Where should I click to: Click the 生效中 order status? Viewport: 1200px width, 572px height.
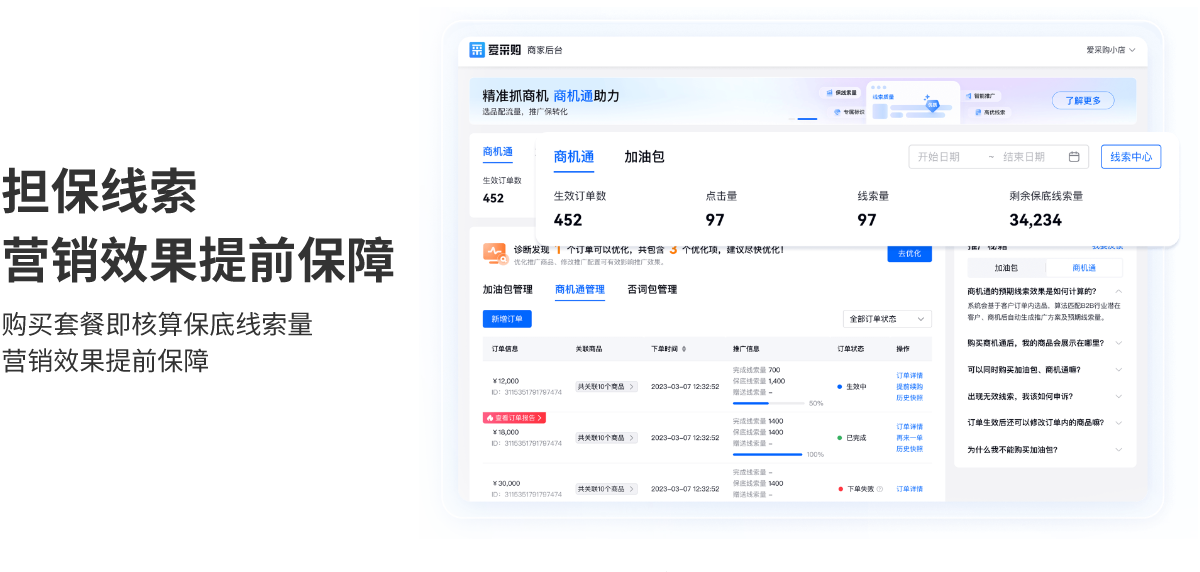click(x=852, y=386)
